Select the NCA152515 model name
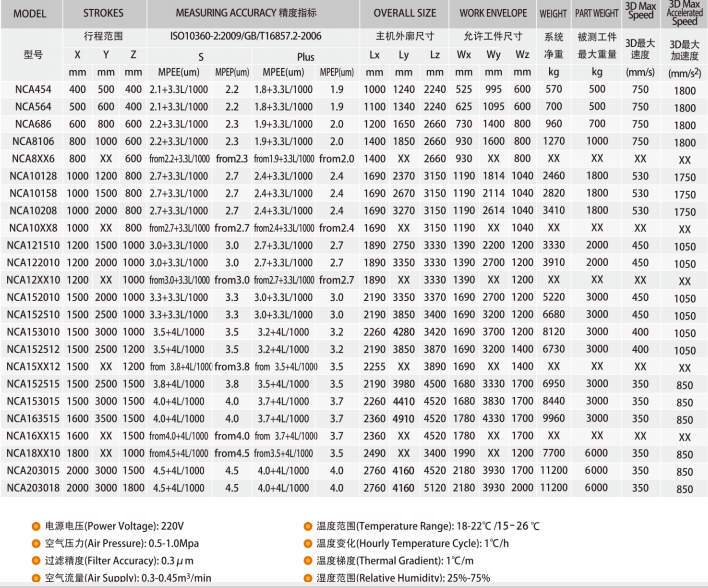 pyautogui.click(x=33, y=384)
